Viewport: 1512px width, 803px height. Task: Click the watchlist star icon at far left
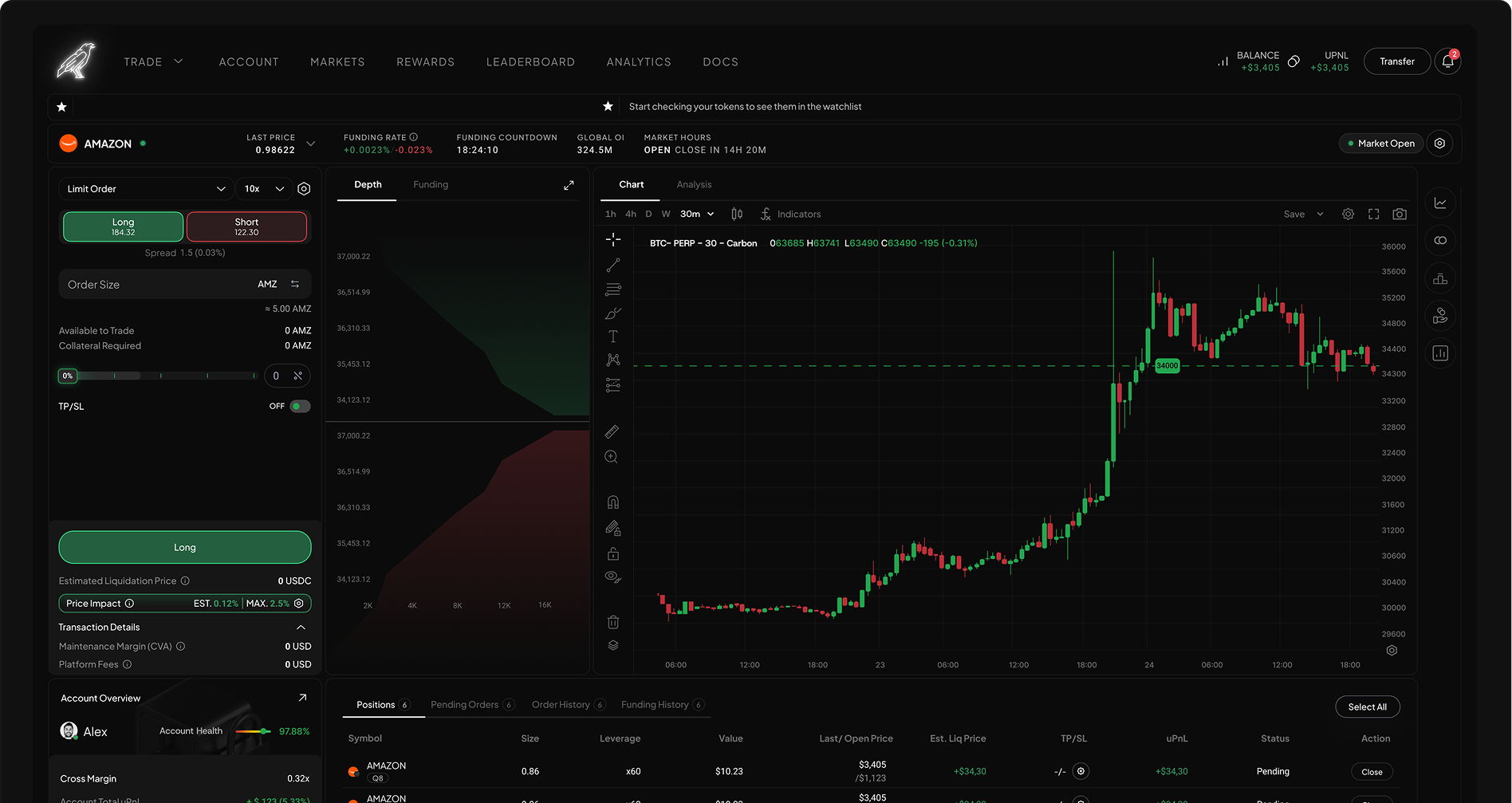pyautogui.click(x=61, y=107)
